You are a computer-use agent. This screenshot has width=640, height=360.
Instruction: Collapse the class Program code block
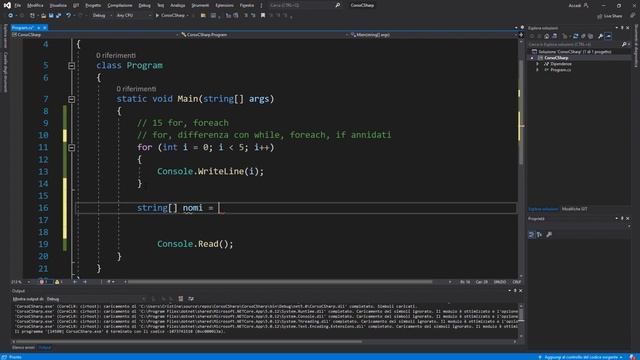(71, 66)
